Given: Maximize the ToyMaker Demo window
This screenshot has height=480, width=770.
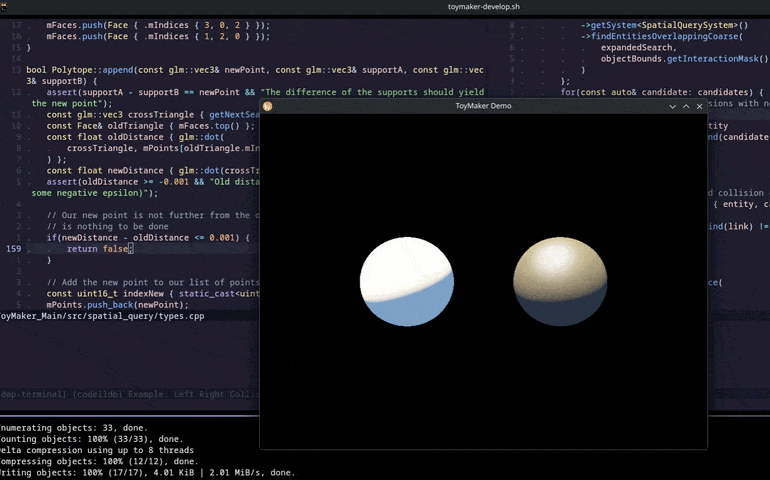Looking at the screenshot, I should click(686, 107).
